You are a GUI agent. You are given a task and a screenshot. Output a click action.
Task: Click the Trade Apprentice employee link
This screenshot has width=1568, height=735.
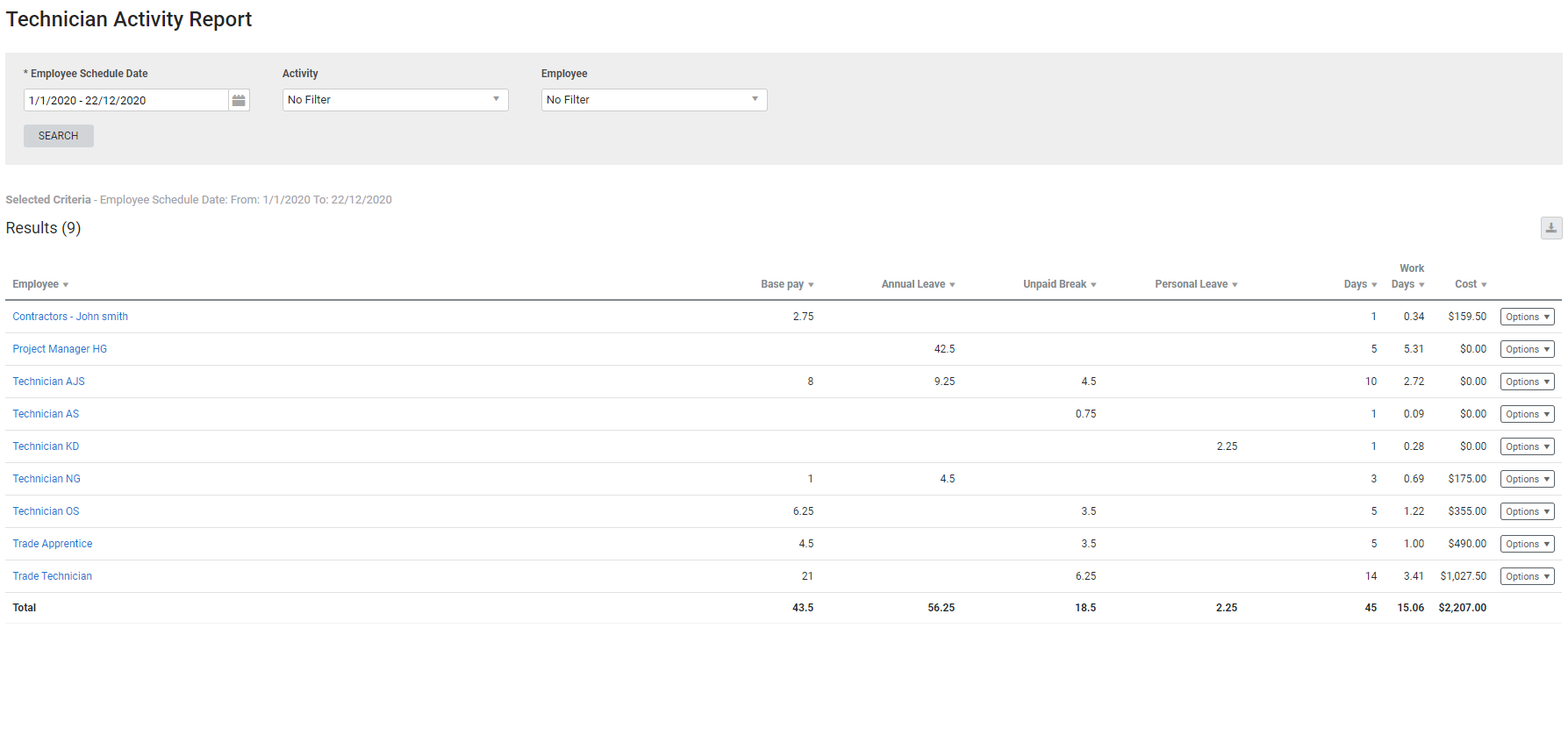coord(53,544)
